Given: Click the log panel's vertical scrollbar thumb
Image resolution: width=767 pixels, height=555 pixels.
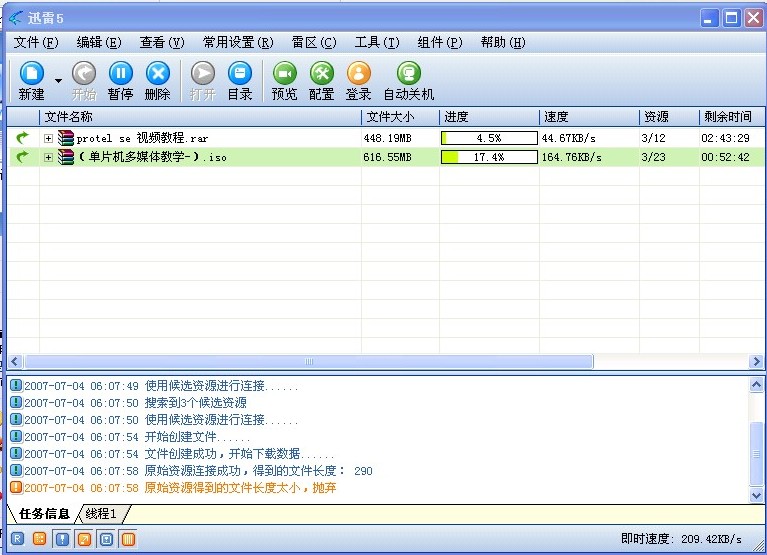Looking at the screenshot, I should [x=756, y=454].
